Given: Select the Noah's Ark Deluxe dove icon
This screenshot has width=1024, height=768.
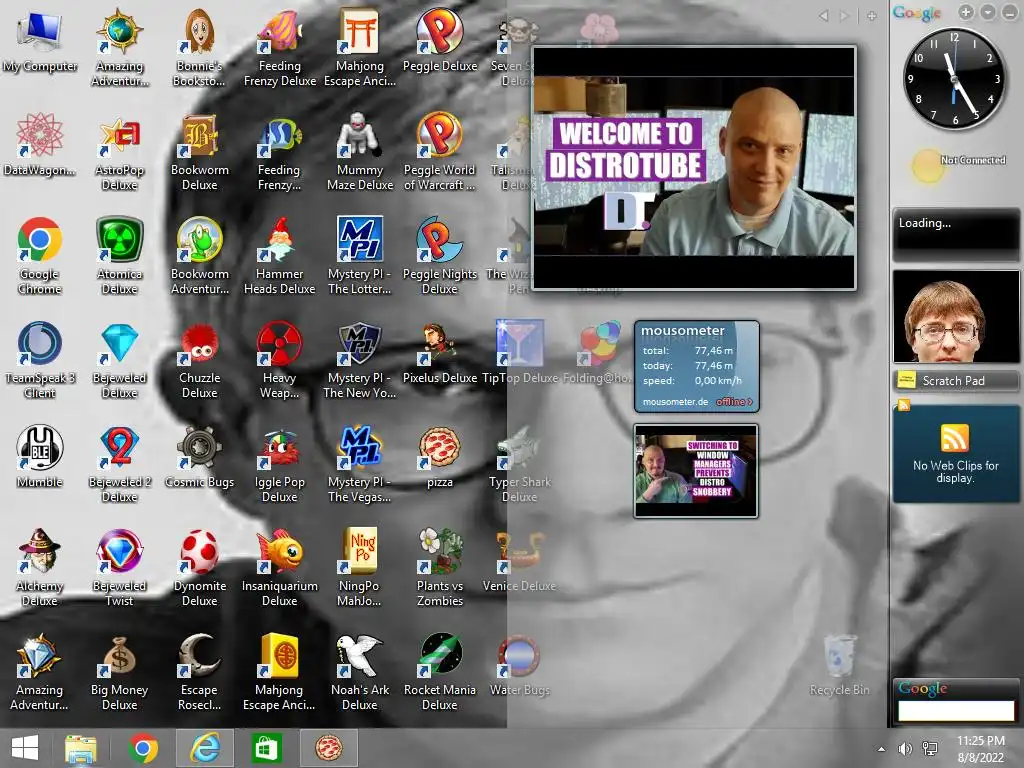Looking at the screenshot, I should [x=359, y=655].
